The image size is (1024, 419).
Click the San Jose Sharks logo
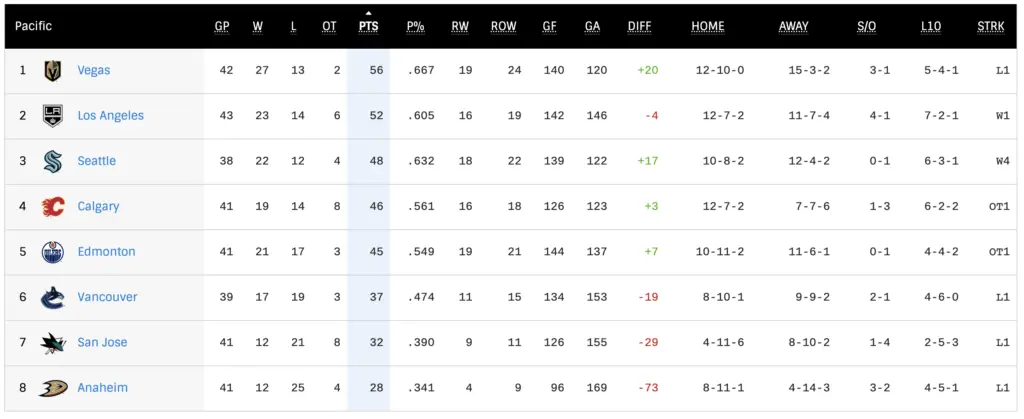[x=53, y=343]
